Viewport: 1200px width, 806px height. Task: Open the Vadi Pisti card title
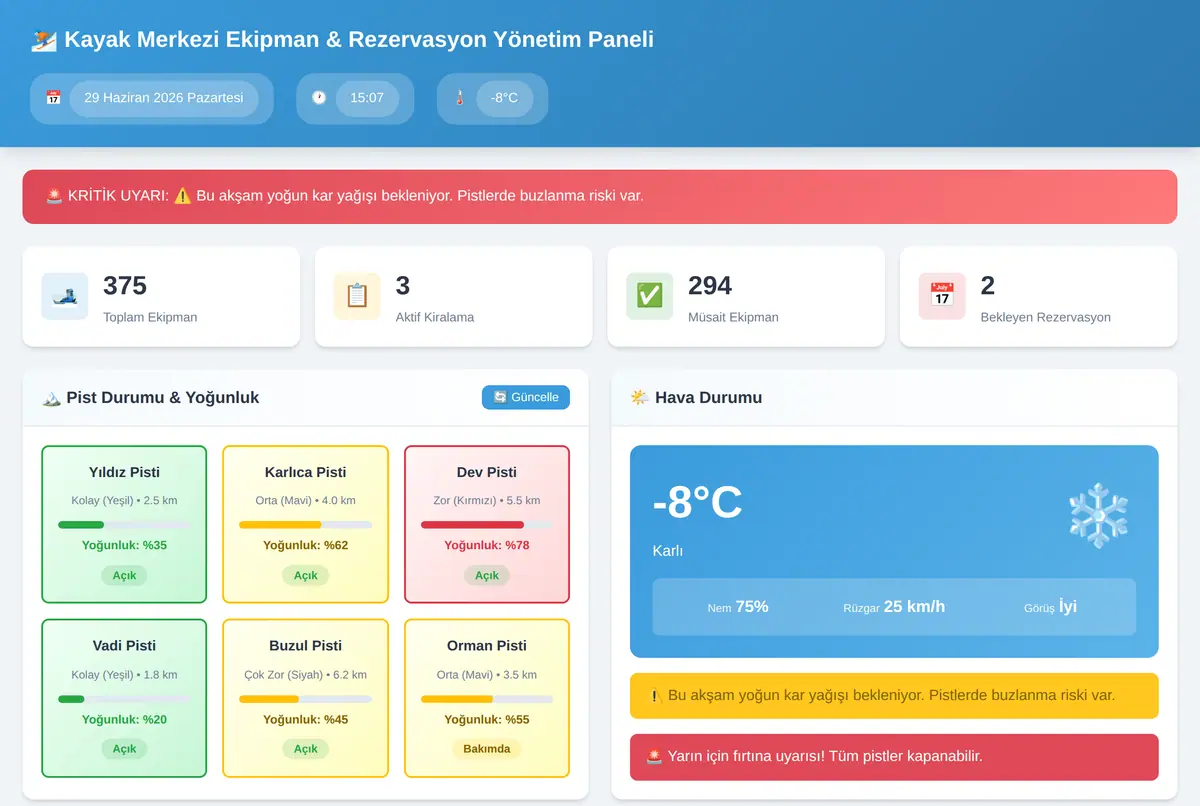pyautogui.click(x=124, y=646)
